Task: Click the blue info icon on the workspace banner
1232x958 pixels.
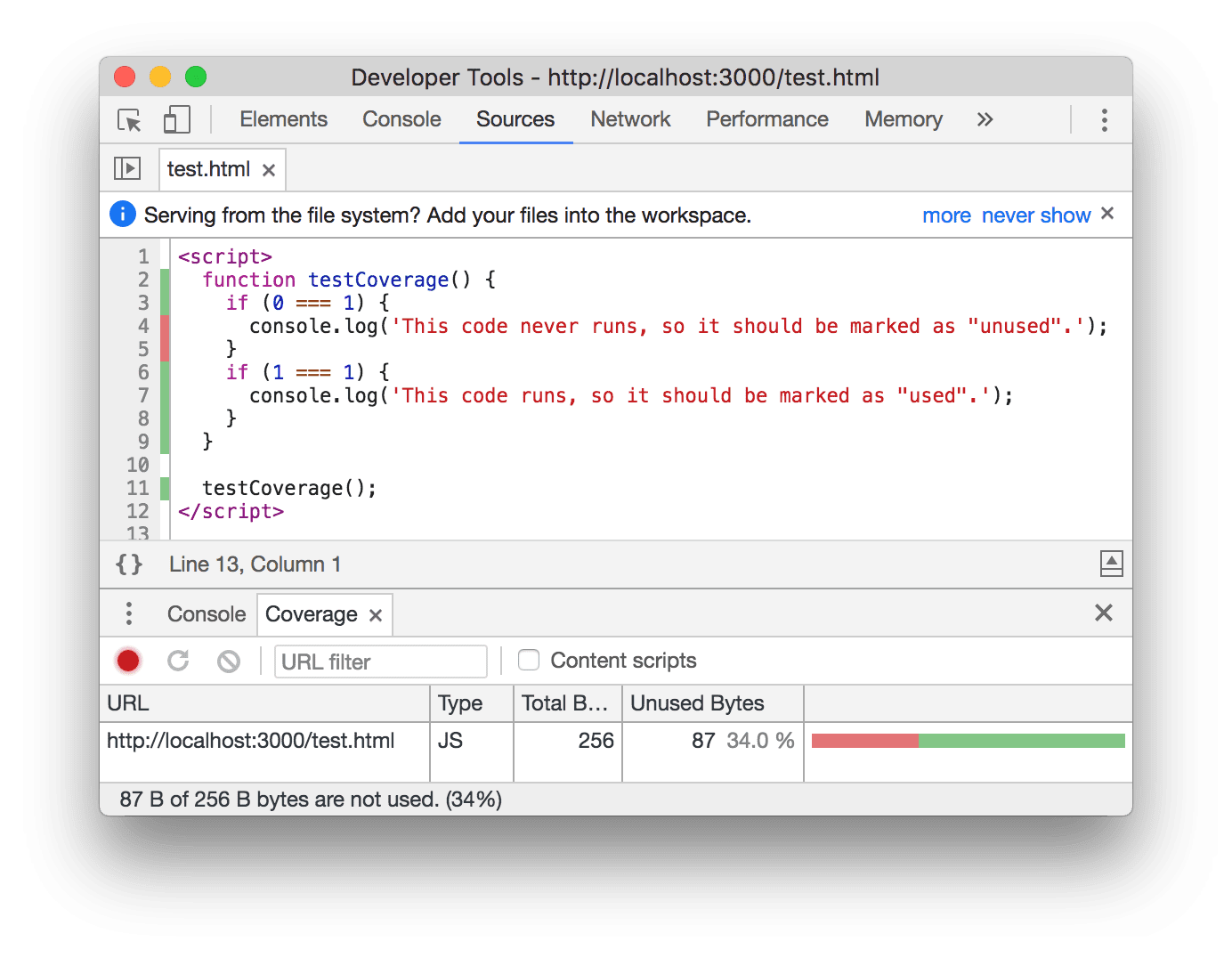Action: click(123, 214)
